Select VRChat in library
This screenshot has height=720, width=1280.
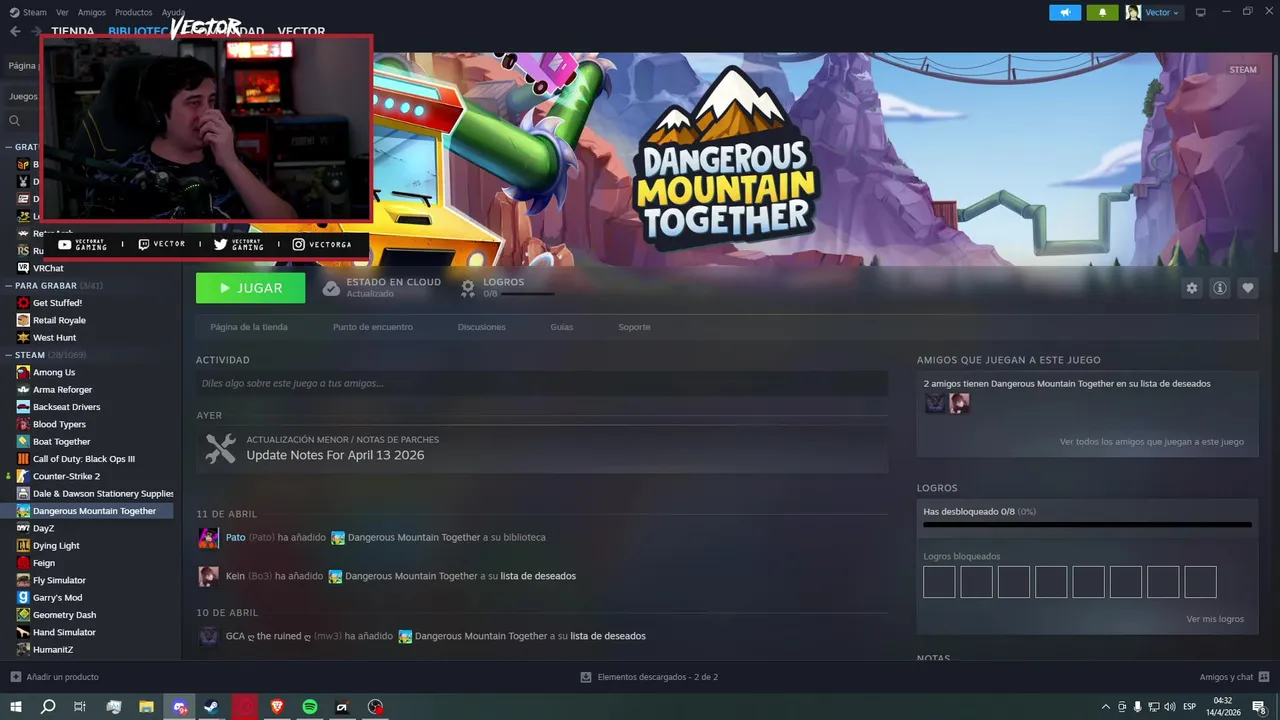tap(48, 268)
